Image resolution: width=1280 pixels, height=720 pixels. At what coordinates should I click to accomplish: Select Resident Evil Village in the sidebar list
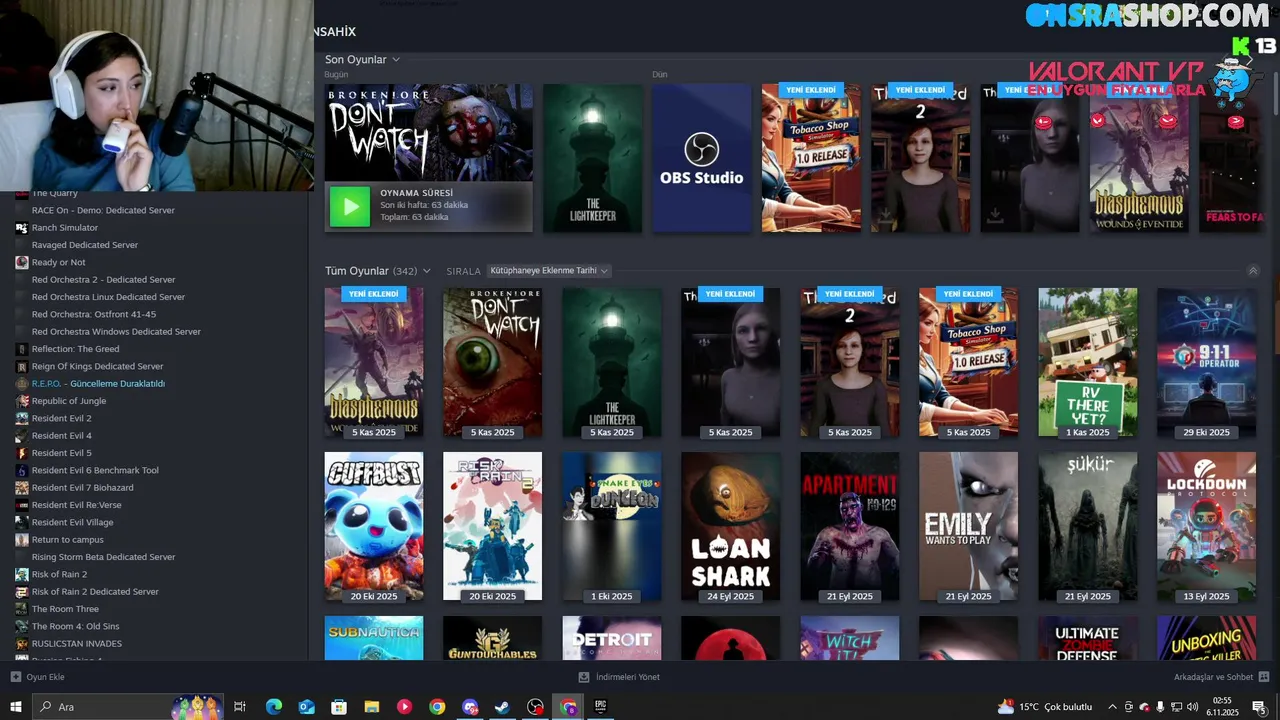coord(72,522)
